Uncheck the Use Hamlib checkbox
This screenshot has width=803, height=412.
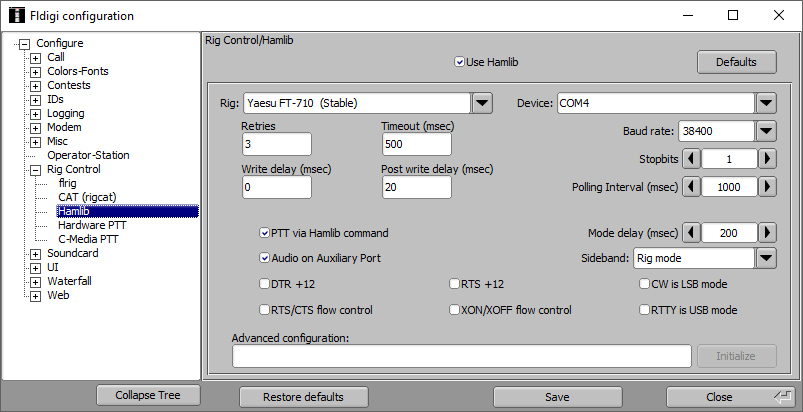(460, 62)
